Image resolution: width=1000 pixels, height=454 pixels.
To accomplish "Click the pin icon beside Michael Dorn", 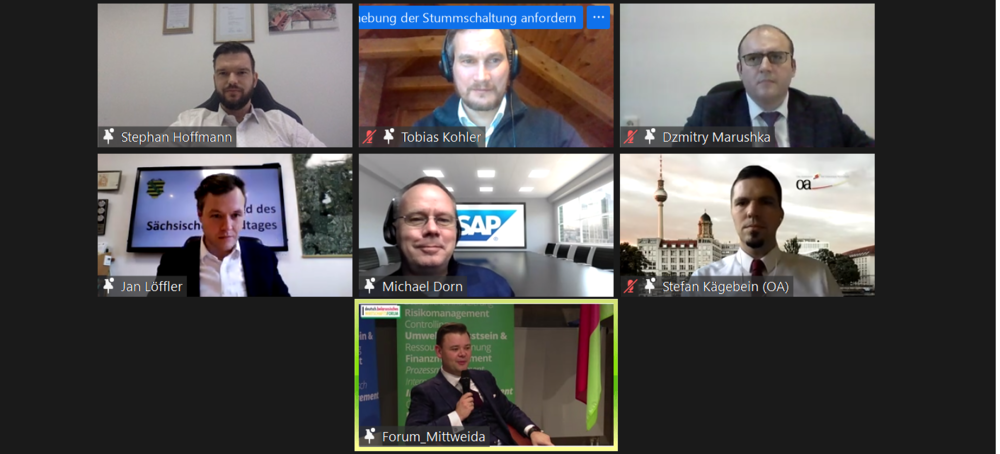I will pyautogui.click(x=369, y=286).
